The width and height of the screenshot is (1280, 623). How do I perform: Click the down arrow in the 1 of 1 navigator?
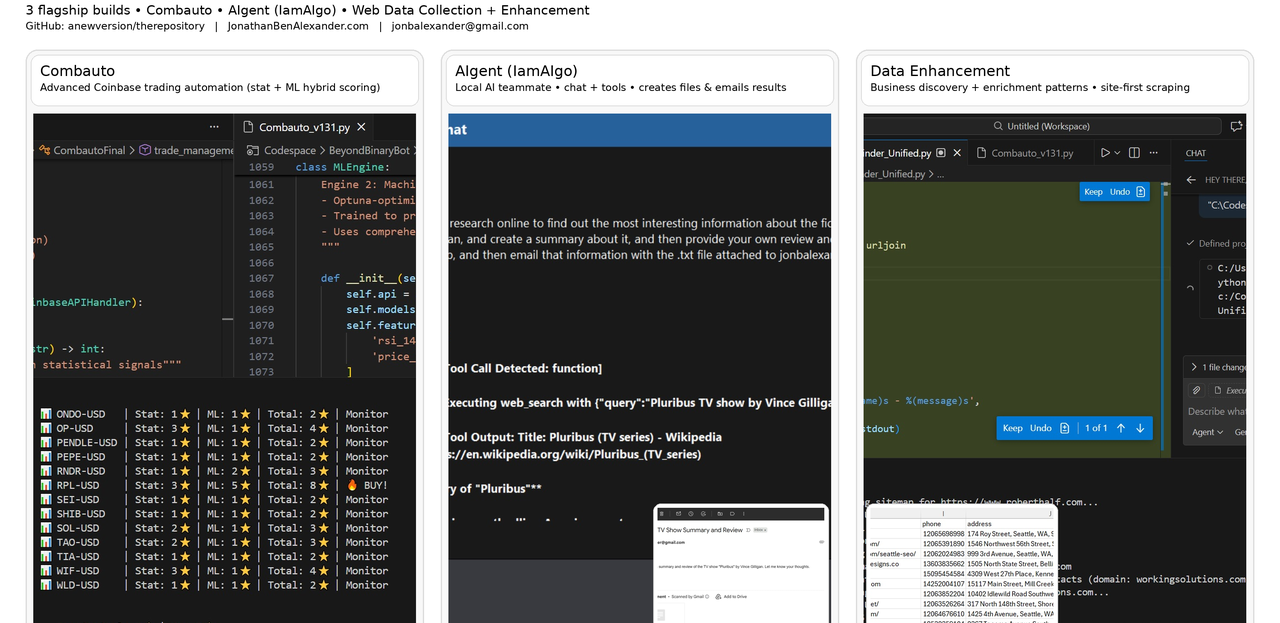click(1140, 428)
